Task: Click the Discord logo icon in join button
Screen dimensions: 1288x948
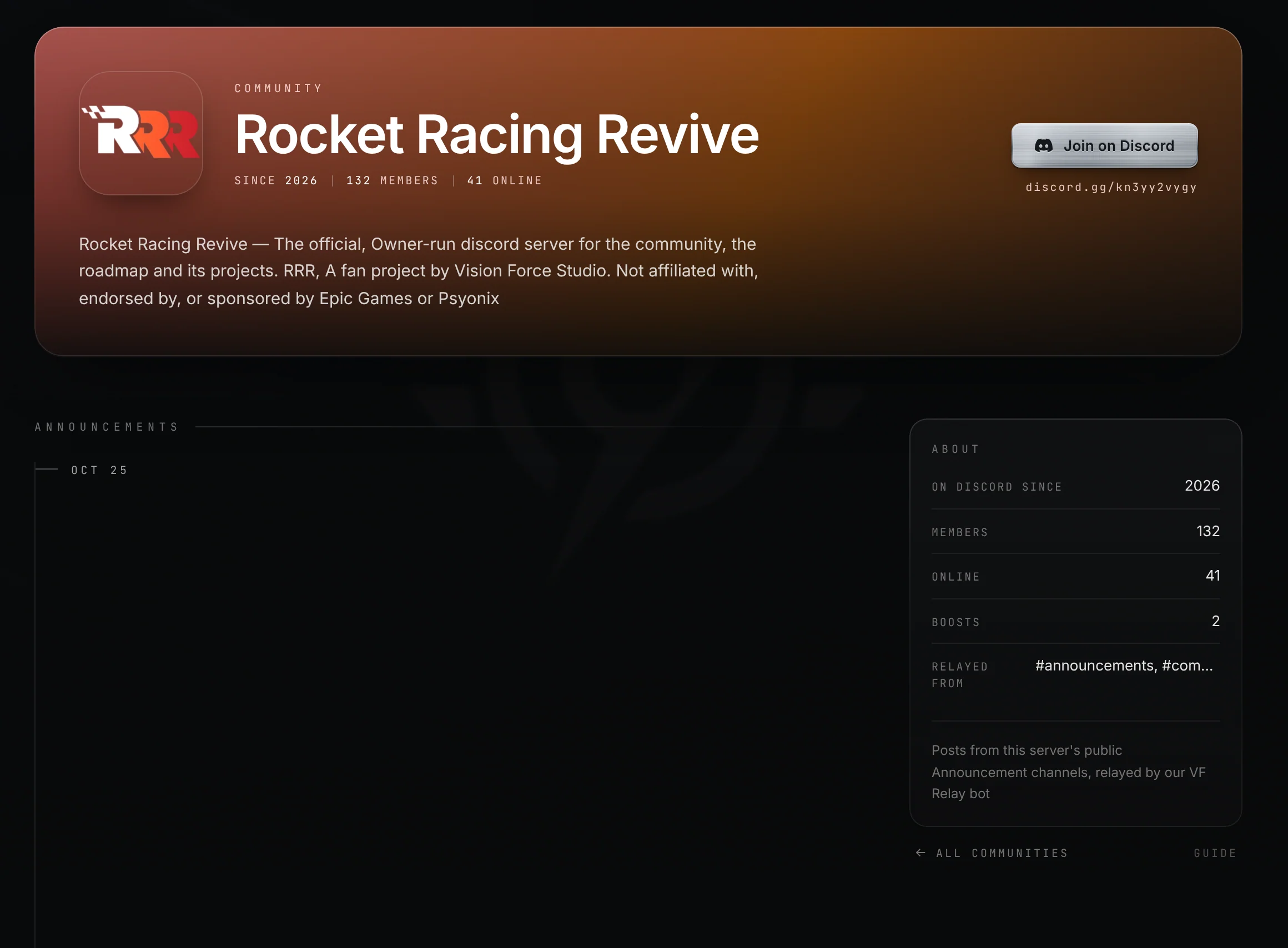Action: click(x=1044, y=146)
